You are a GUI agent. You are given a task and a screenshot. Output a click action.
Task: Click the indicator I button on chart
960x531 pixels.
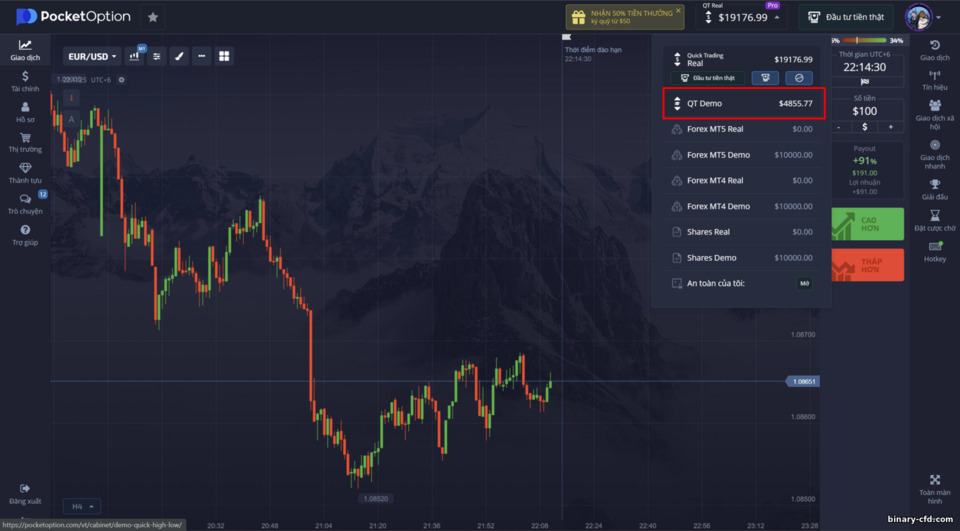[x=71, y=97]
